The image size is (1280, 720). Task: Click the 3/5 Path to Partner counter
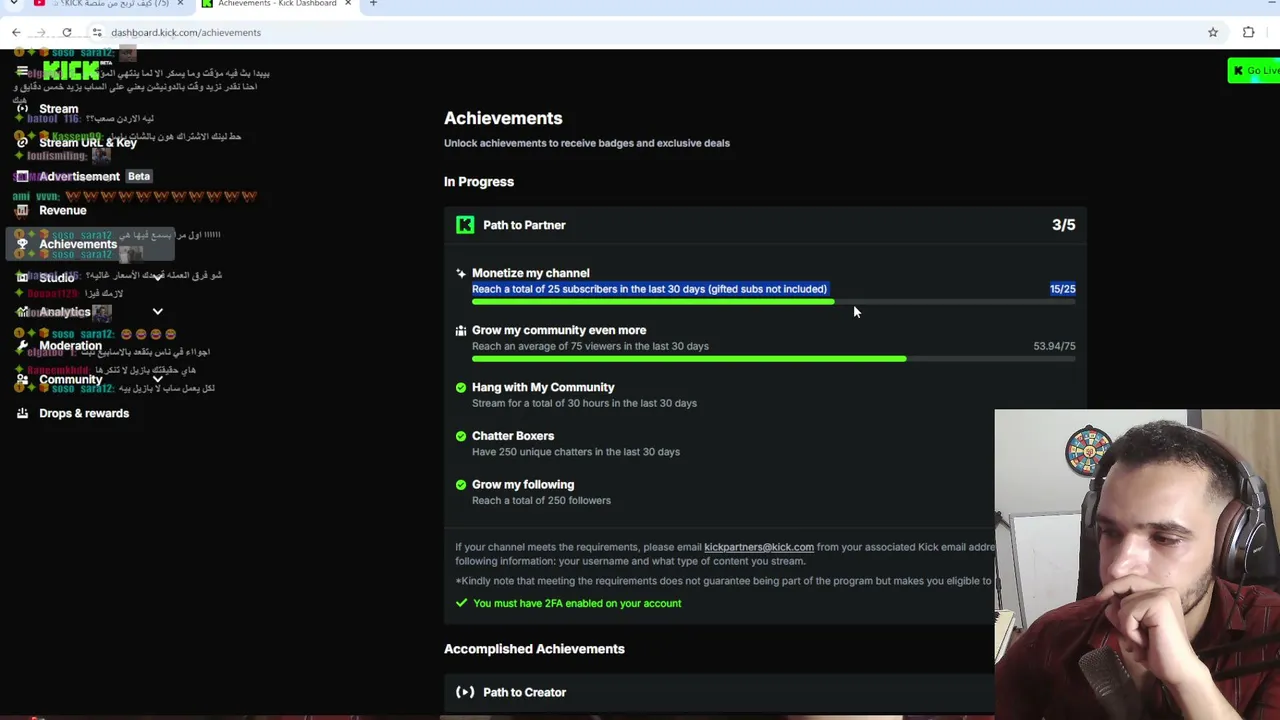point(1063,225)
